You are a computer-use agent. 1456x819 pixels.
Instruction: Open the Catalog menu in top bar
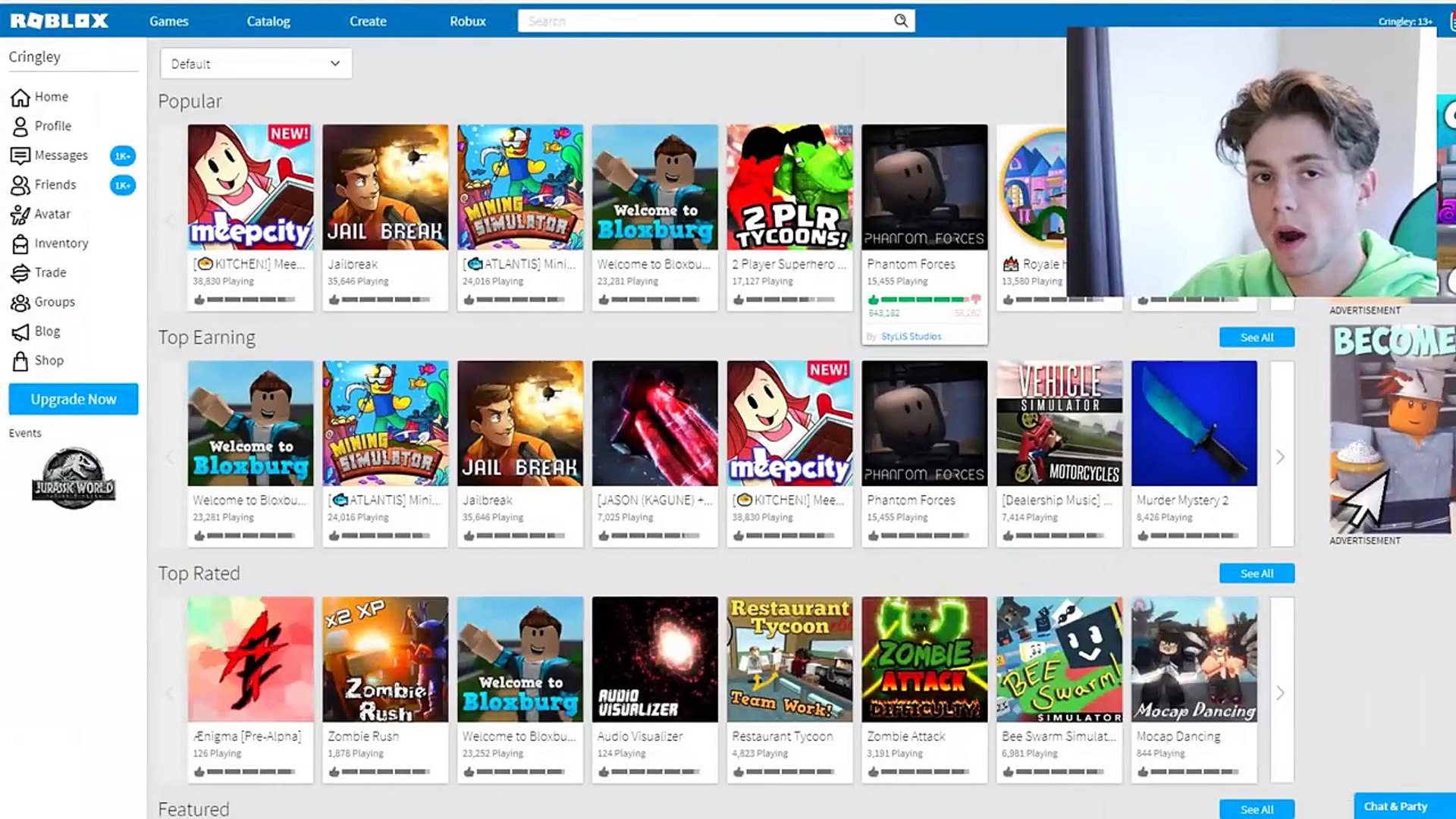[x=268, y=21]
